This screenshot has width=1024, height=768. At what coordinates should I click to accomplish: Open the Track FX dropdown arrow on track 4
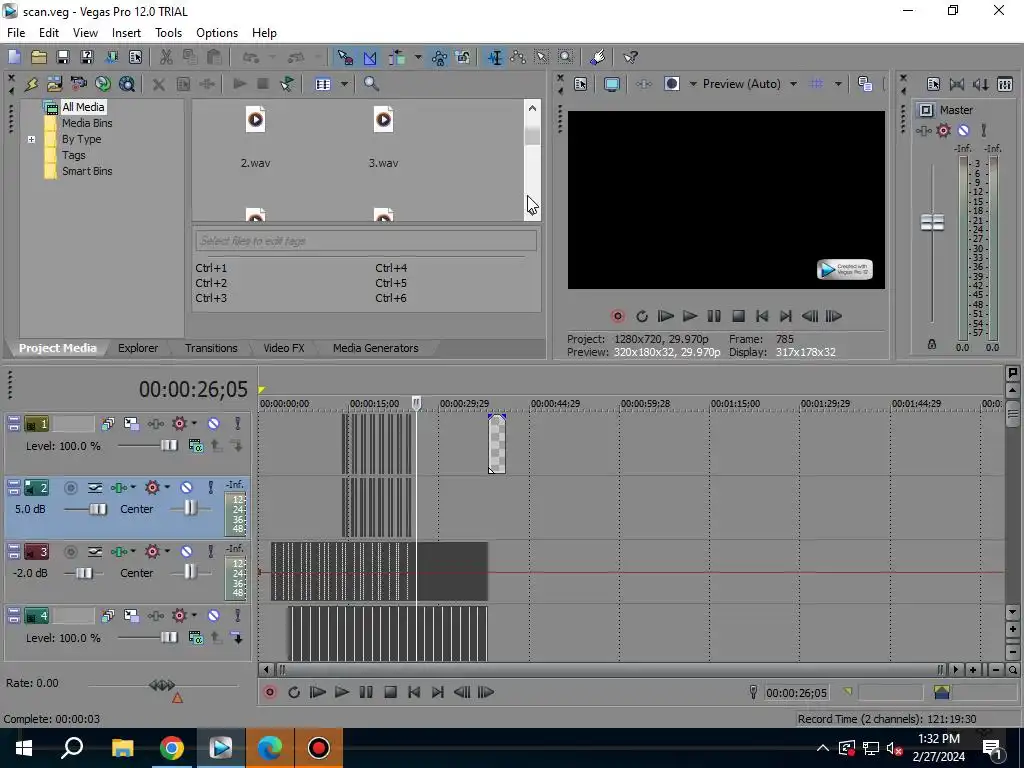pos(194,615)
